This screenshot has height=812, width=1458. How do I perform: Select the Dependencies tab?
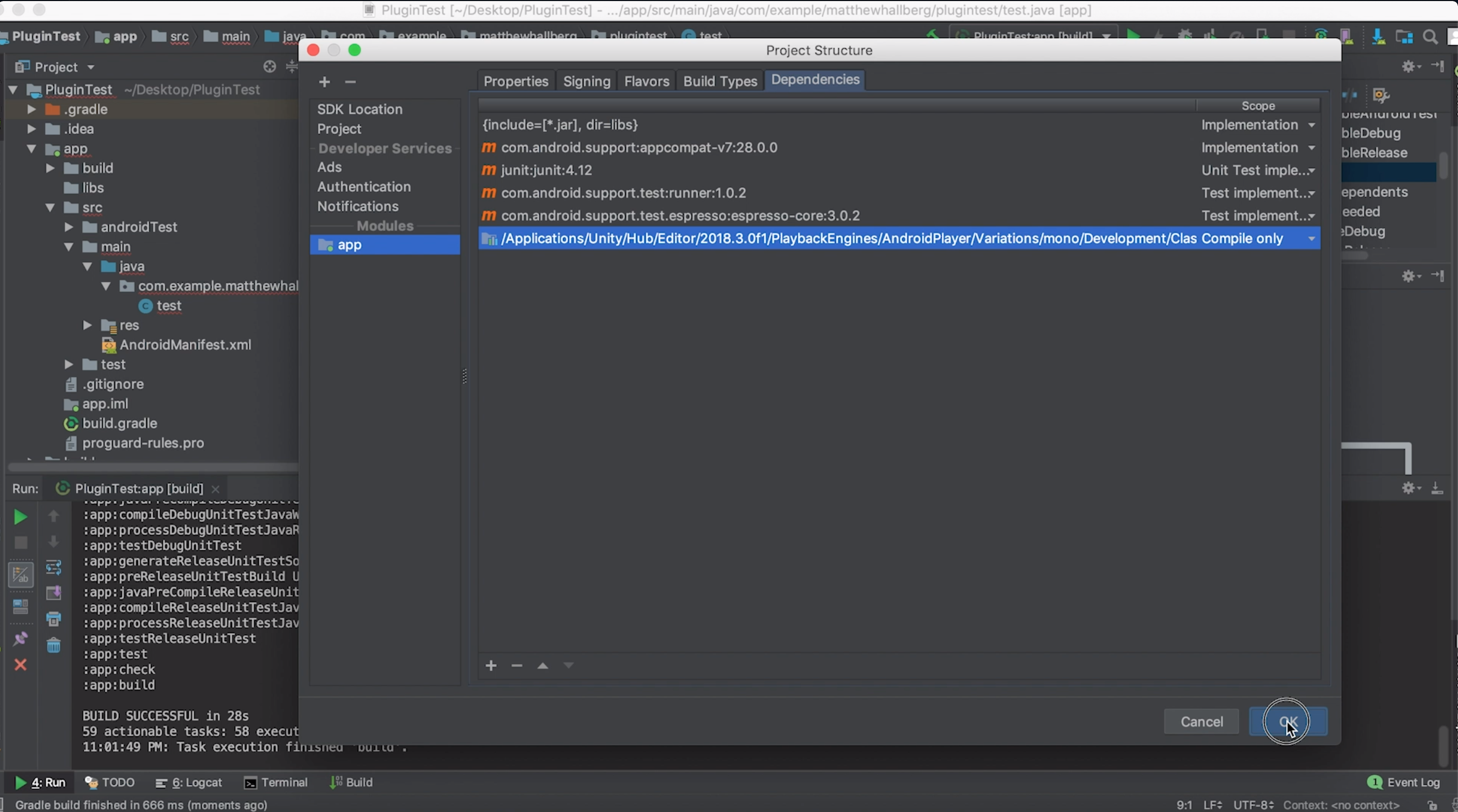coord(815,80)
